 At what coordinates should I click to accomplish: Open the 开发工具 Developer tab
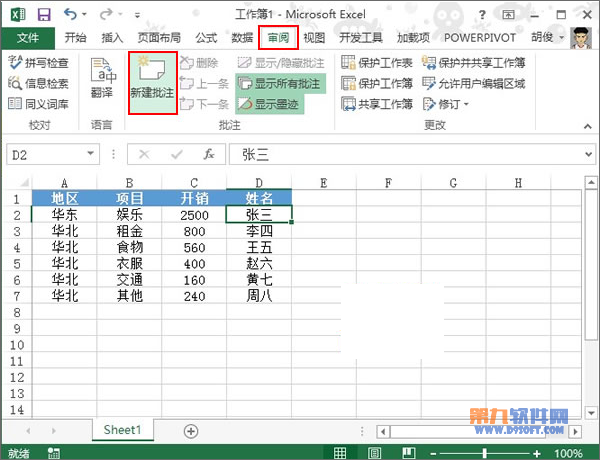pyautogui.click(x=361, y=38)
